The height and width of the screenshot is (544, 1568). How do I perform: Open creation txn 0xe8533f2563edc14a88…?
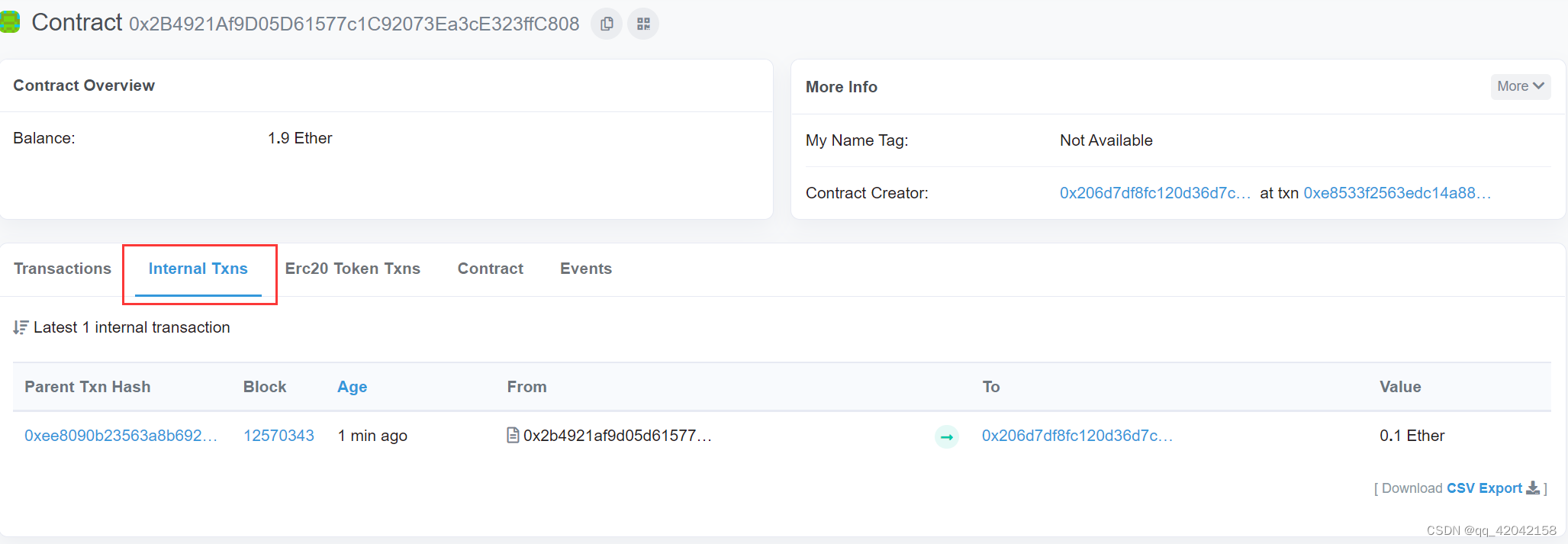(1397, 193)
